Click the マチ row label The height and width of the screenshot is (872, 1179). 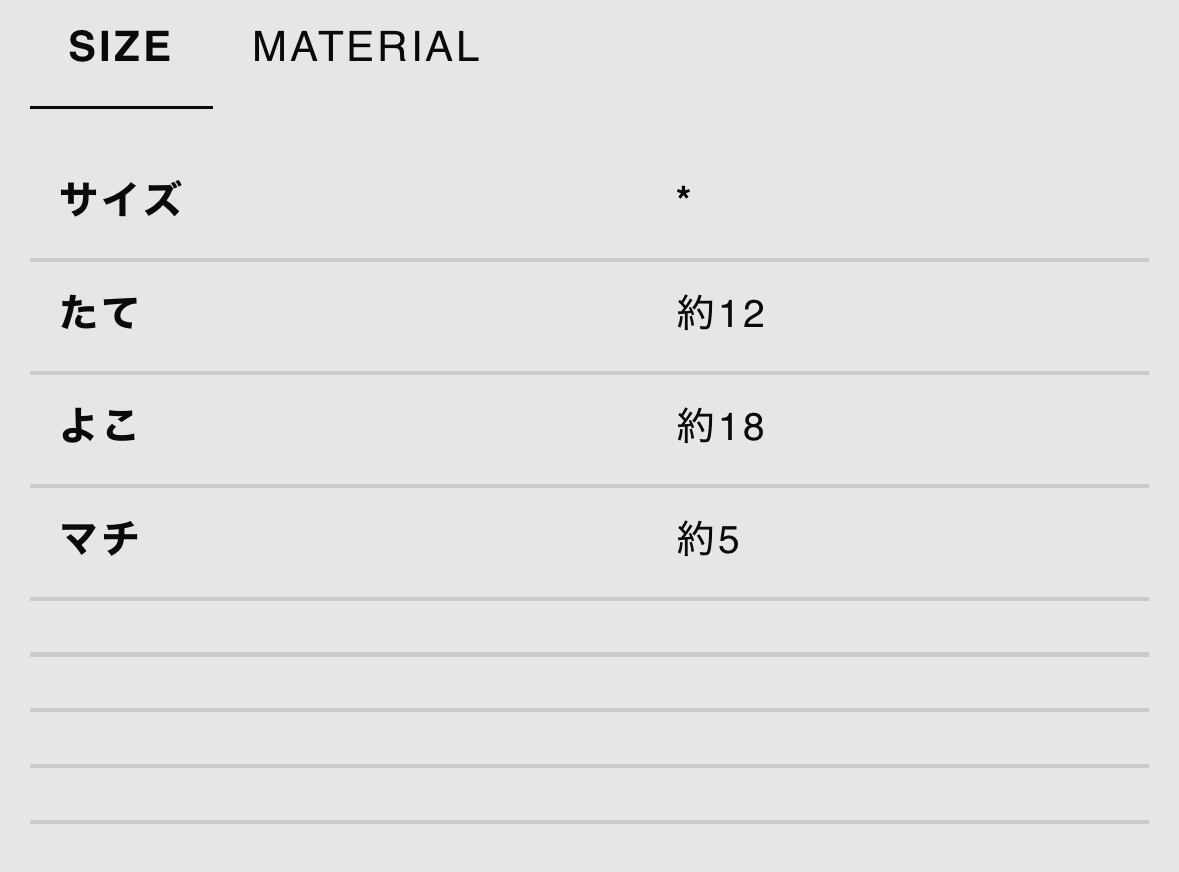[99, 539]
